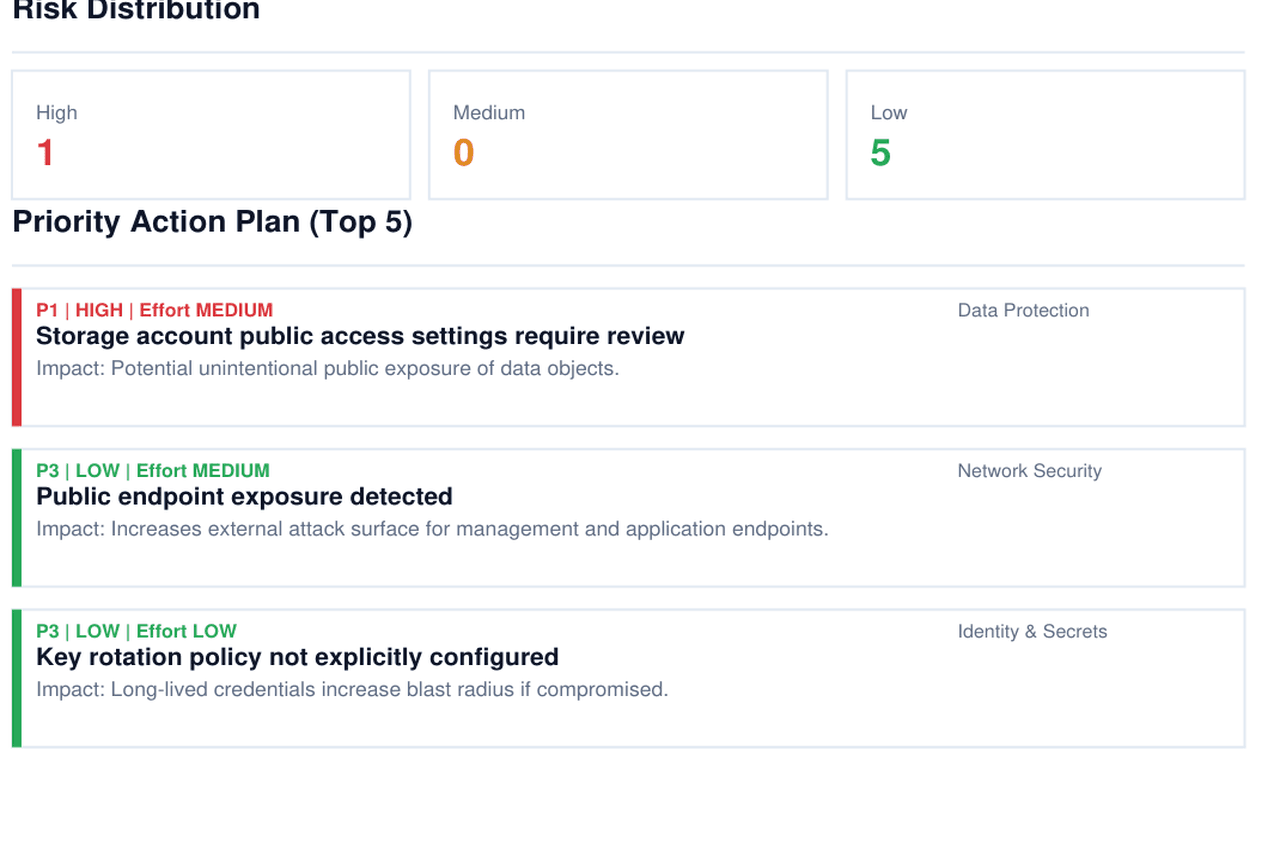The image size is (1280, 860).
Task: Click the orange Medium count number 0
Action: point(462,154)
